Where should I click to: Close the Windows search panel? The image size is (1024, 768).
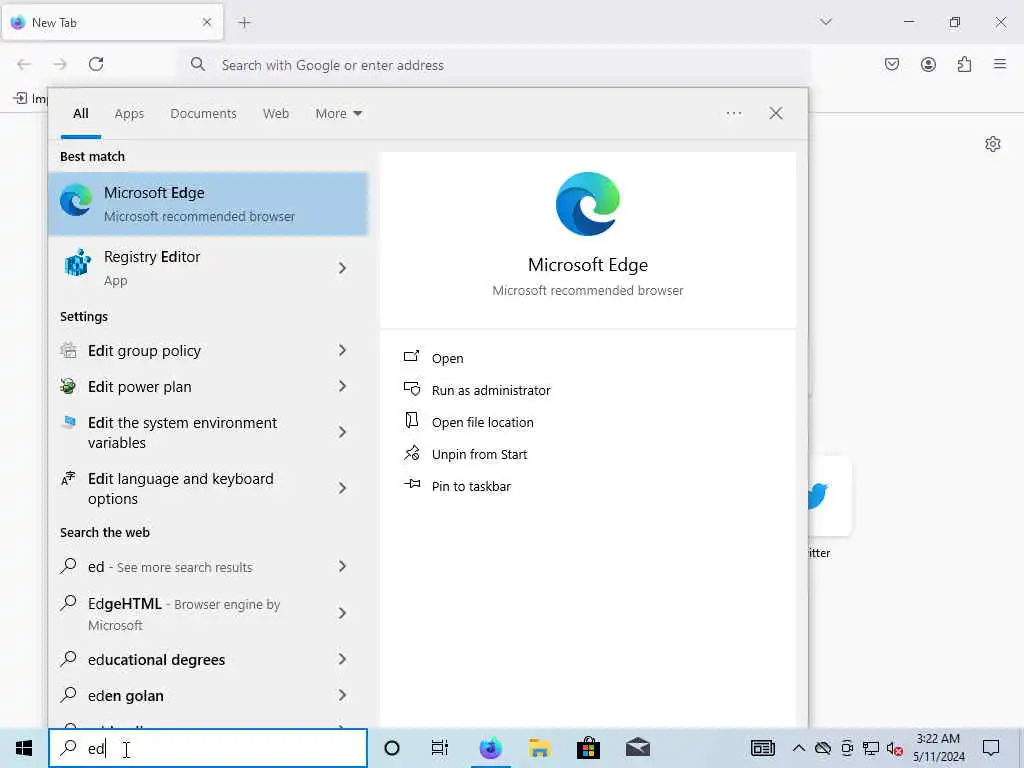(776, 114)
